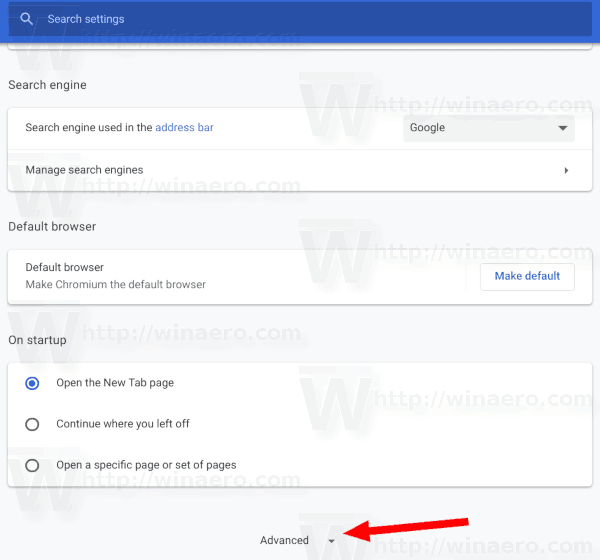The image size is (600, 560).
Task: Click the right arrow on Manage search engines
Action: pyautogui.click(x=566, y=170)
